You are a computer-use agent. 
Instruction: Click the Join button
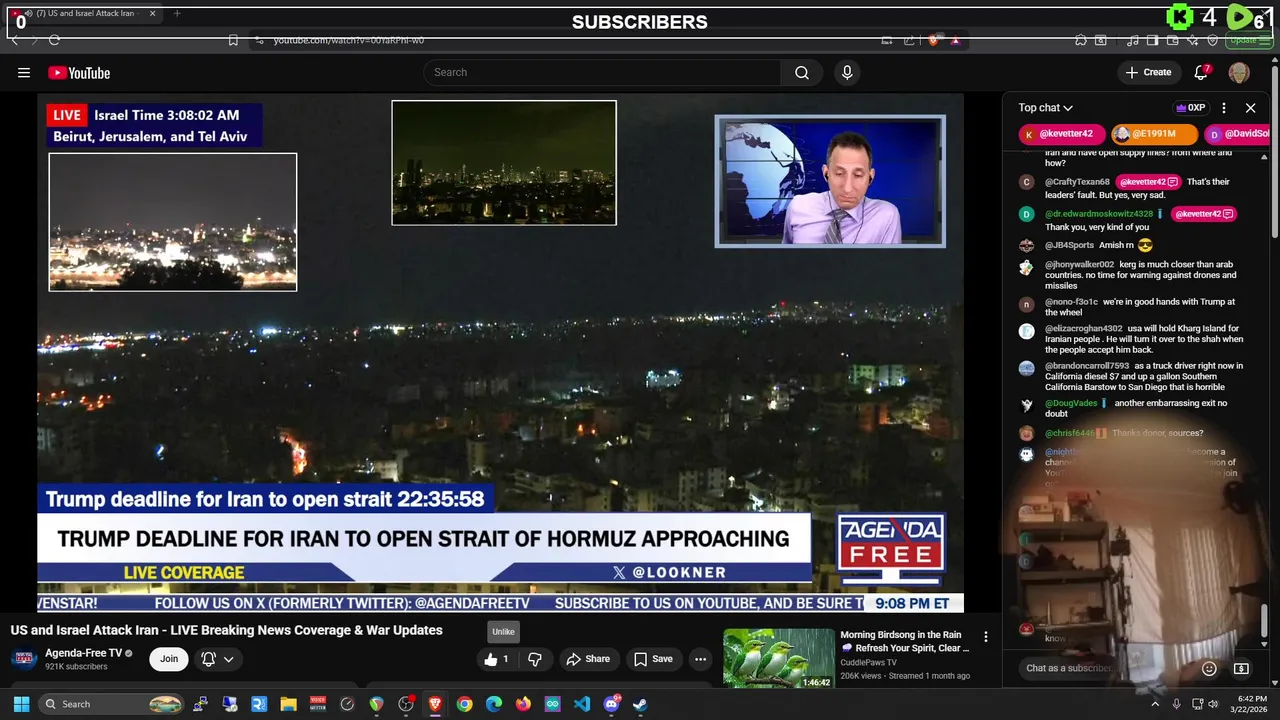[169, 659]
